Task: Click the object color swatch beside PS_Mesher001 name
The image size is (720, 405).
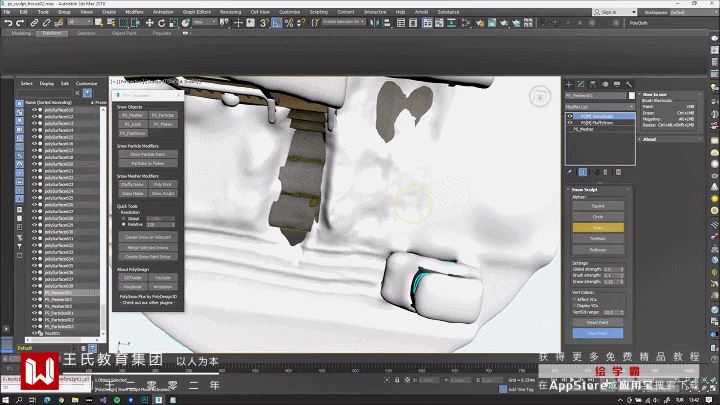Action: pyautogui.click(x=632, y=96)
